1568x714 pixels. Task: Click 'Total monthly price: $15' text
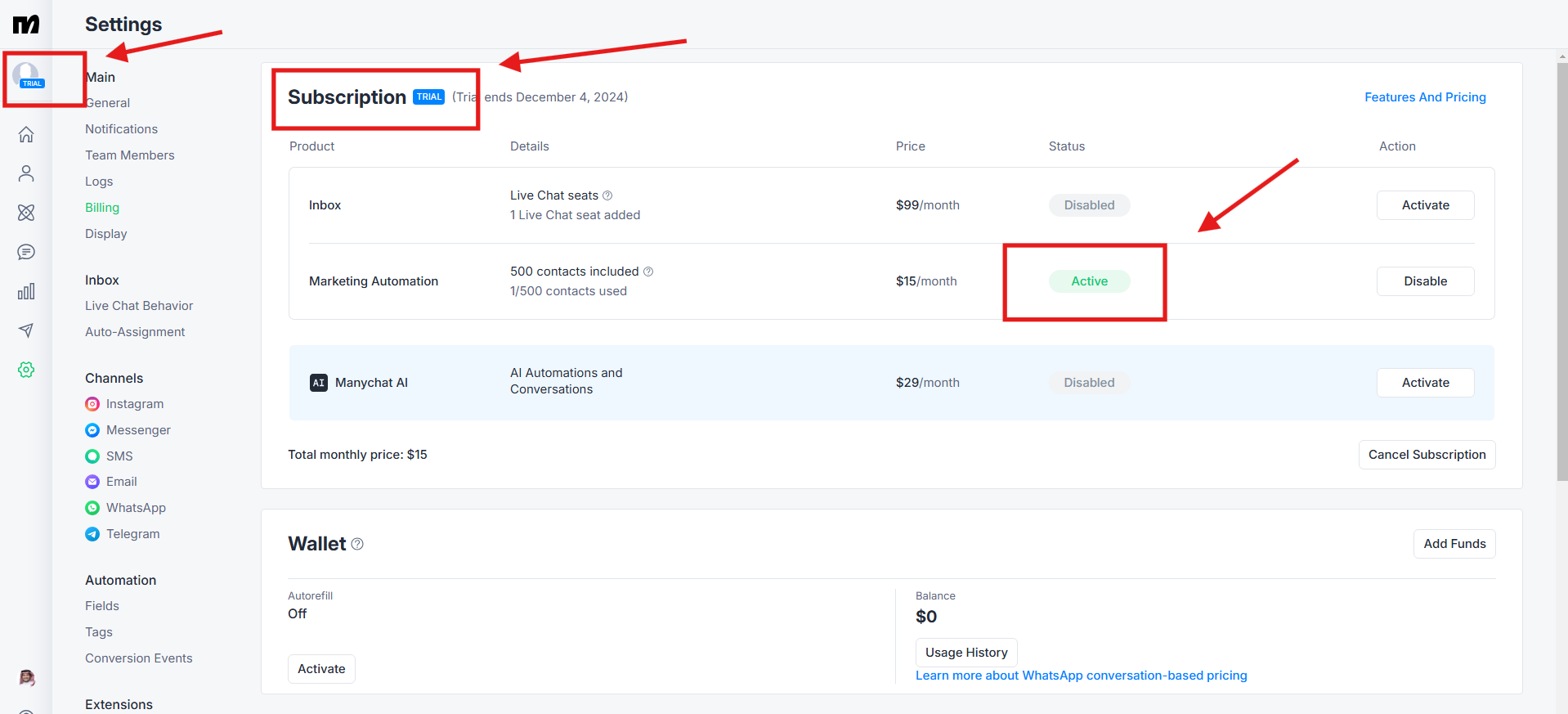coord(357,455)
